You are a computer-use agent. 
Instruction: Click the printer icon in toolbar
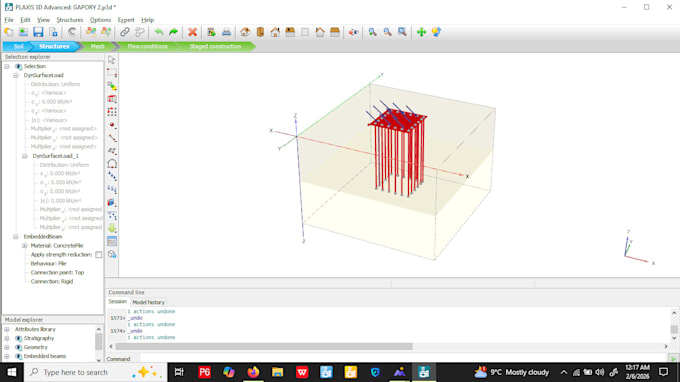click(226, 32)
